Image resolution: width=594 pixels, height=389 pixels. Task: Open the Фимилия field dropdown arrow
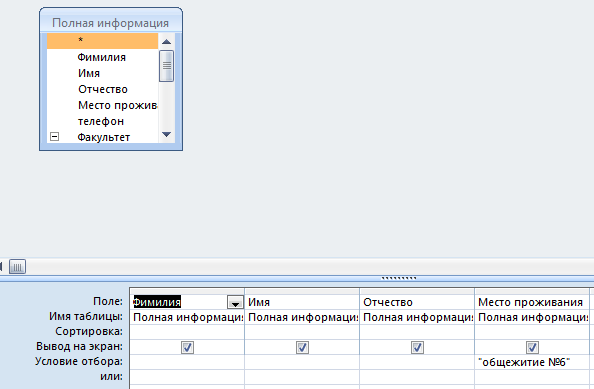point(235,302)
